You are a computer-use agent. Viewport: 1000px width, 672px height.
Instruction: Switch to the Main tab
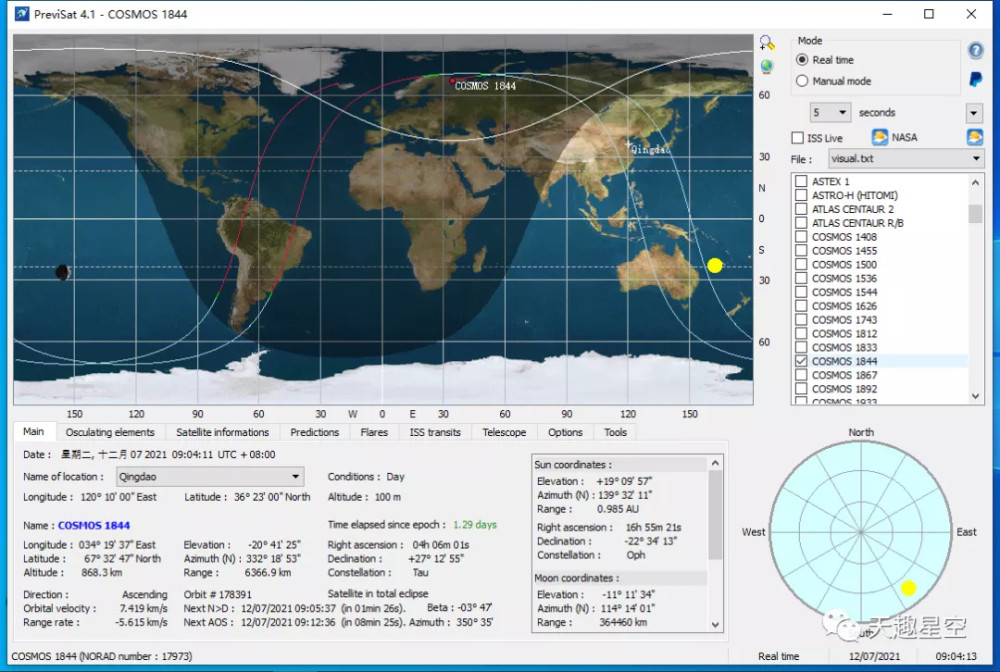pos(34,432)
